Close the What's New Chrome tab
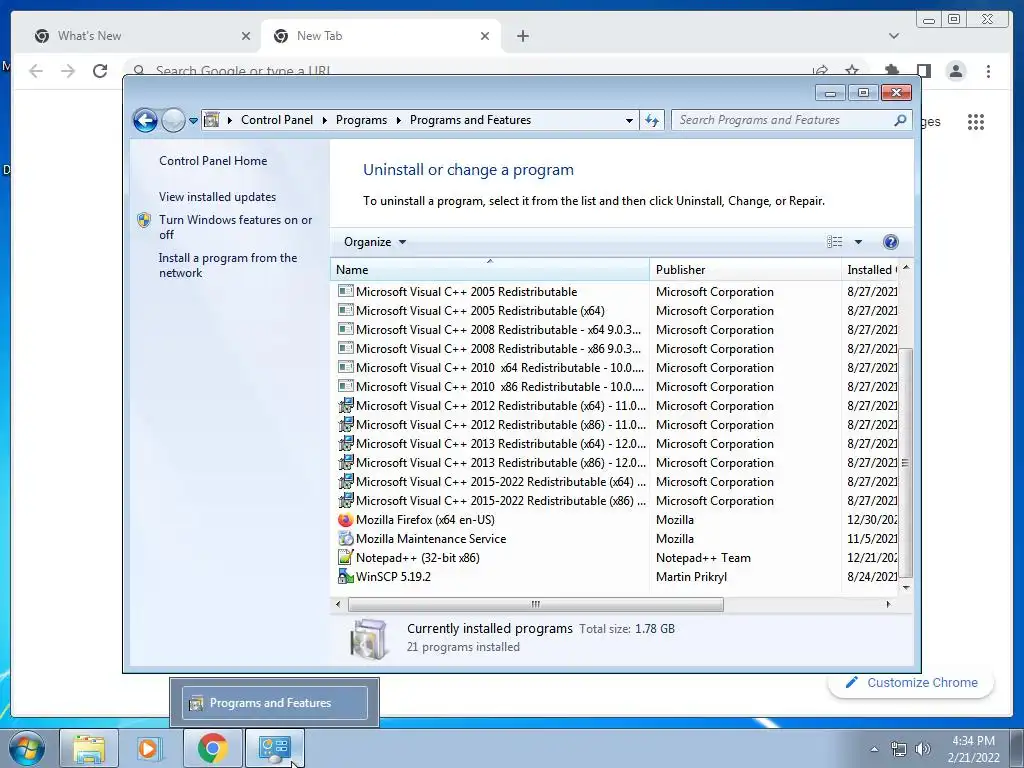Image resolution: width=1024 pixels, height=768 pixels. pos(246,36)
